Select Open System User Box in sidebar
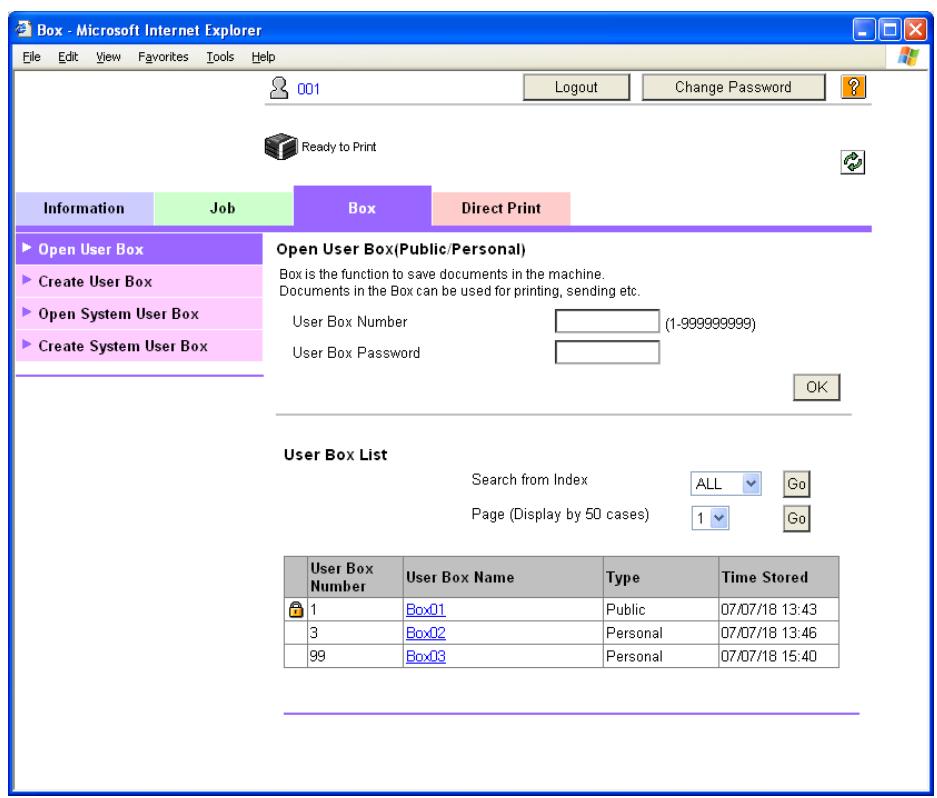 139,314
